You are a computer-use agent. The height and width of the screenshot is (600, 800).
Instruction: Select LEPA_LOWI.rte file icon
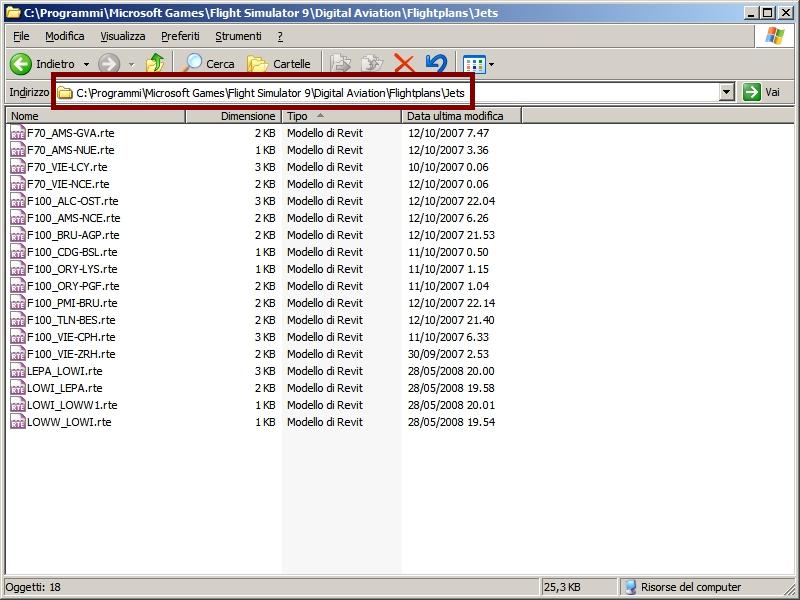tap(18, 371)
